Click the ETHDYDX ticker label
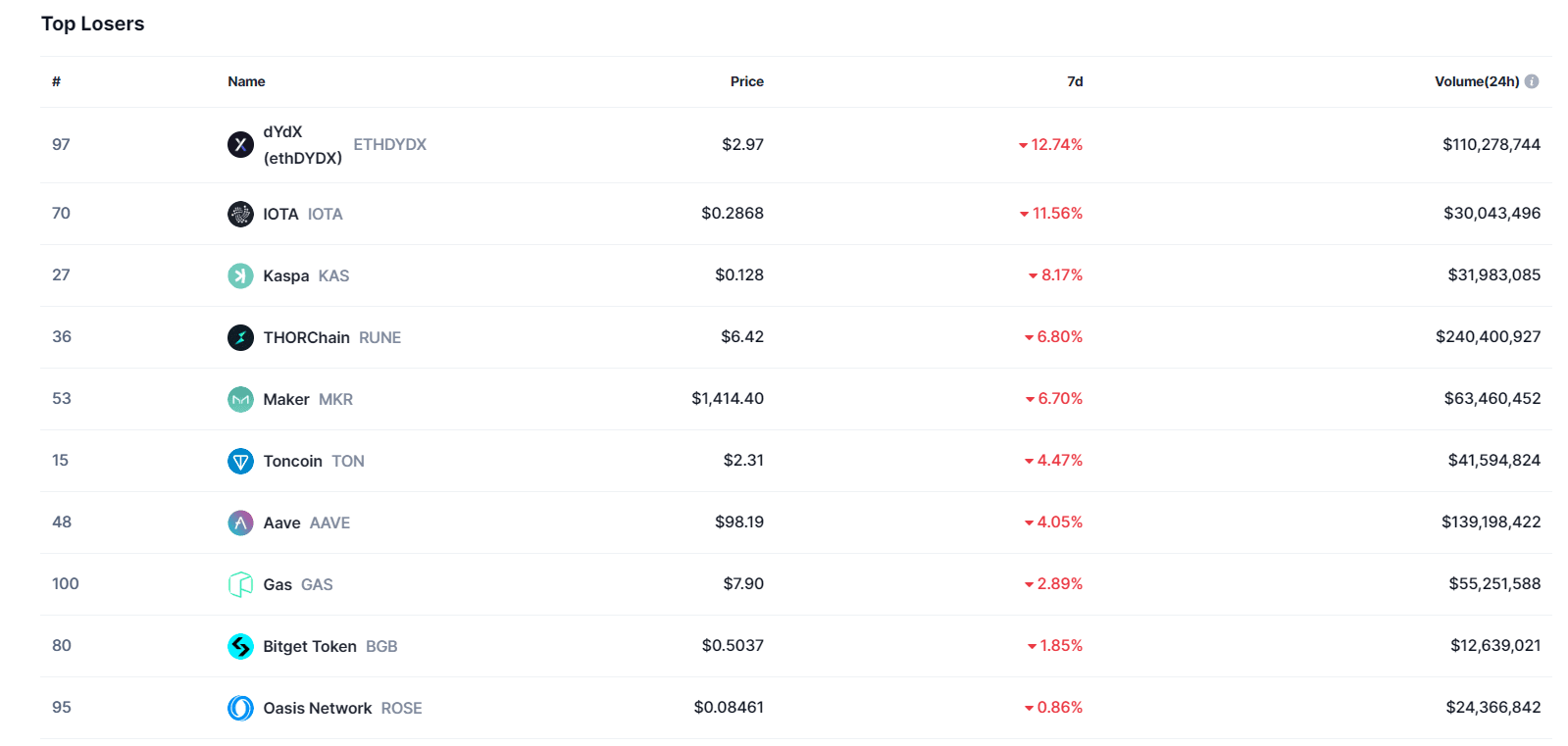This screenshot has width=1568, height=746. (x=390, y=144)
